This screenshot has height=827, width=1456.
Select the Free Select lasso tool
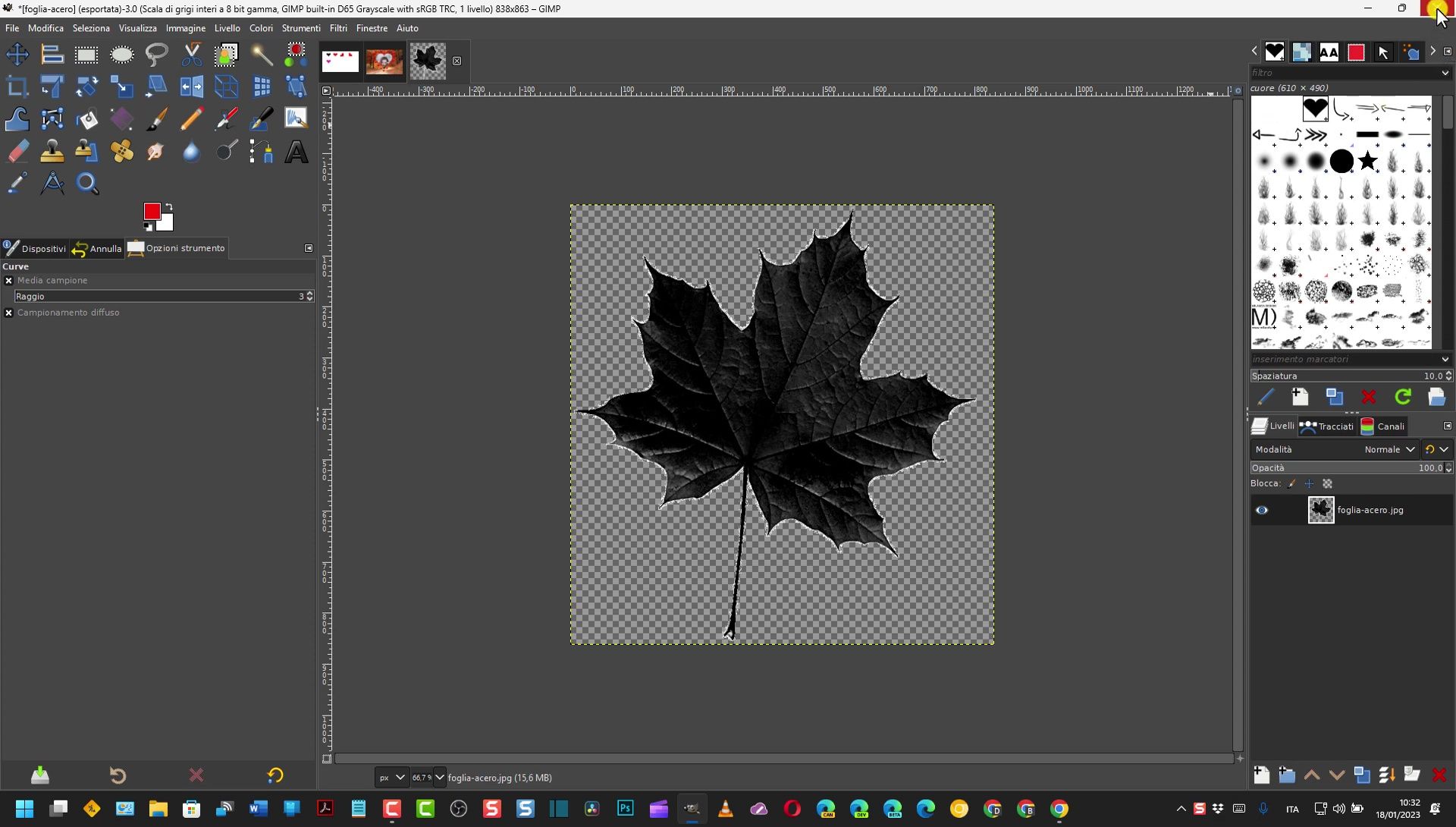click(x=156, y=55)
